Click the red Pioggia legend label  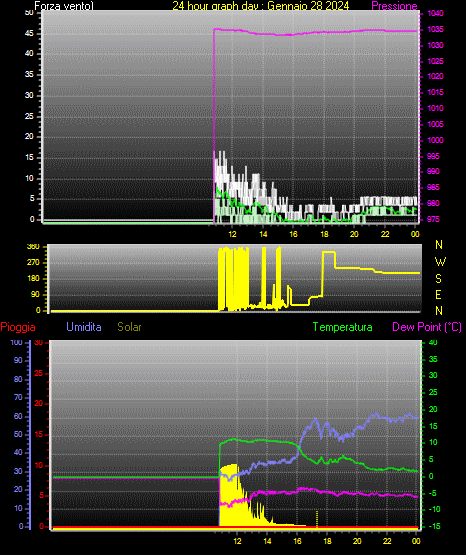tap(18, 327)
